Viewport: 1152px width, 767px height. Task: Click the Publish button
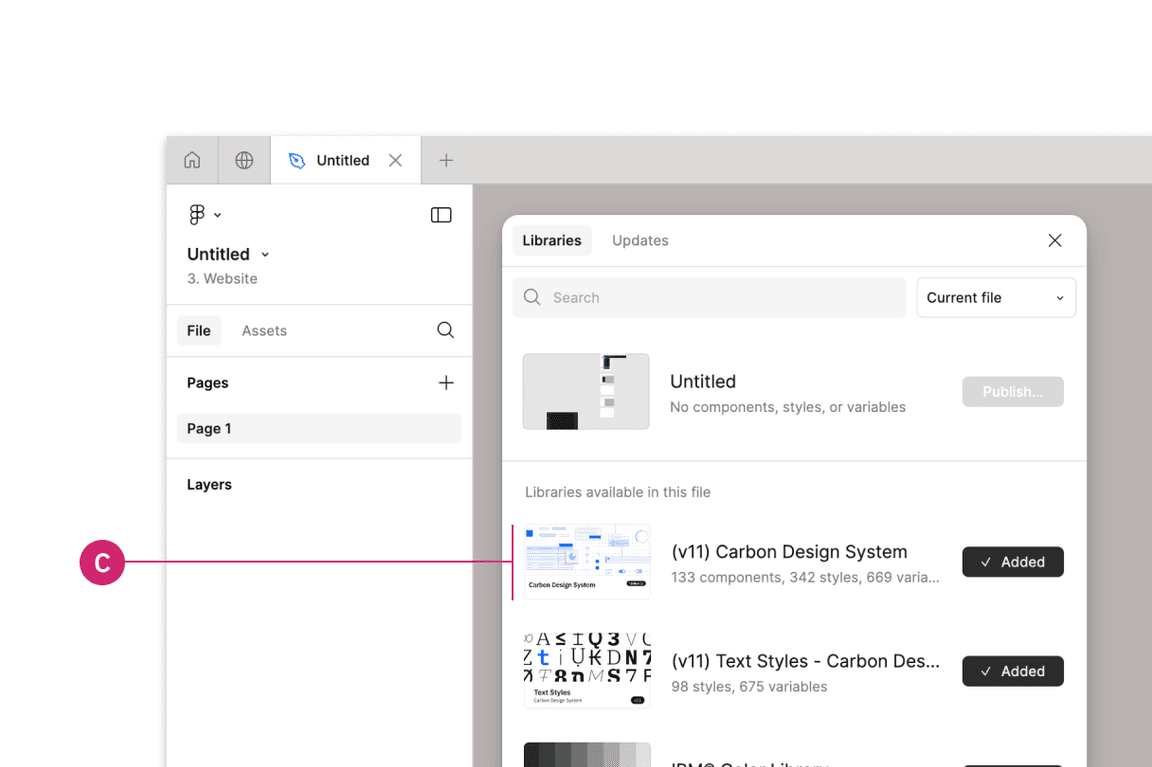click(1013, 392)
